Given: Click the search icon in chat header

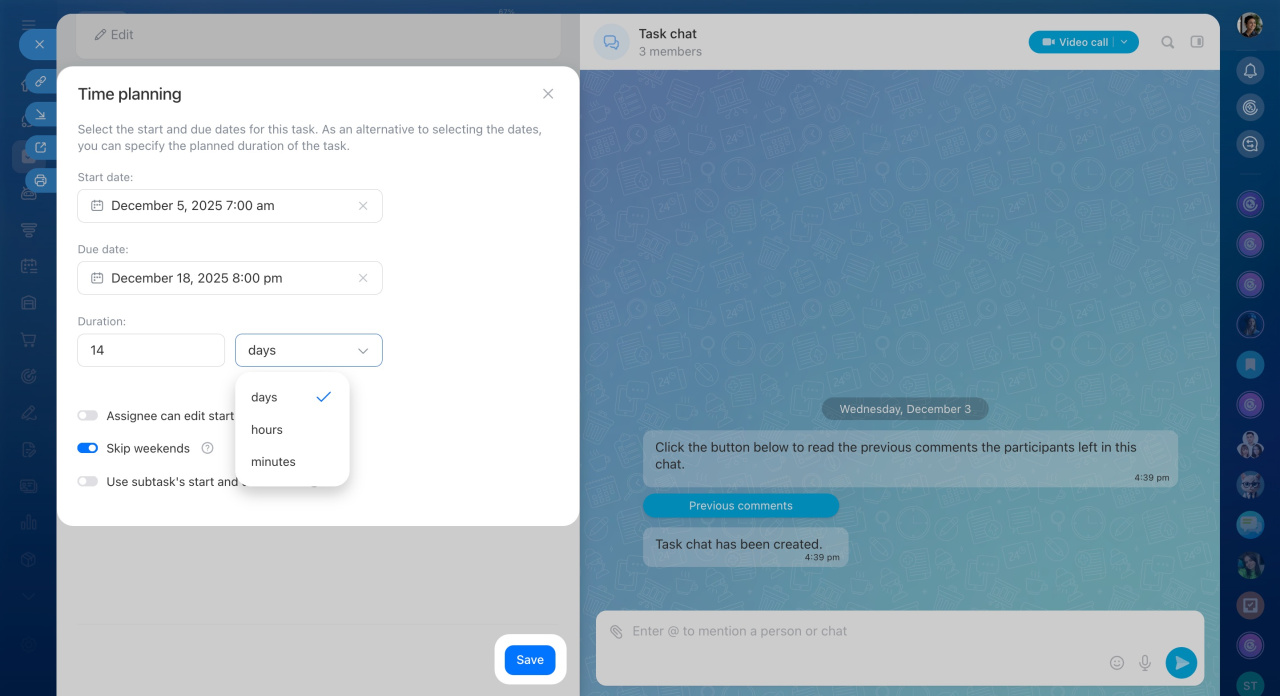Looking at the screenshot, I should 1167,42.
